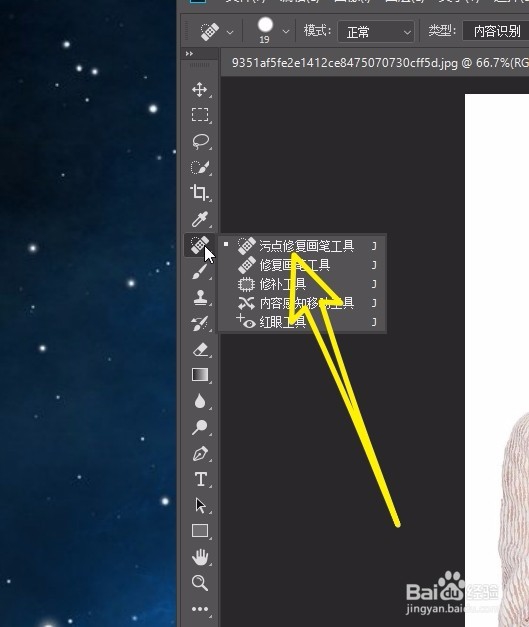The width and height of the screenshot is (529, 627).
Task: Choose 红眼工具 from the flyout
Action: [302, 322]
